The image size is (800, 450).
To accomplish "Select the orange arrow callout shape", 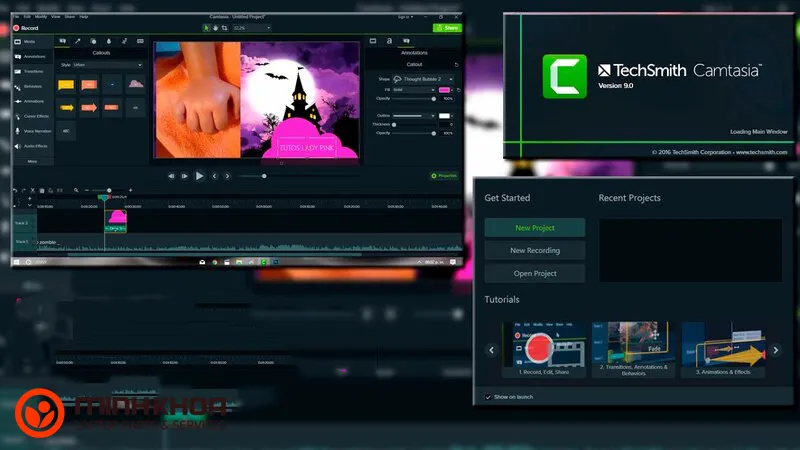I will [x=89, y=107].
